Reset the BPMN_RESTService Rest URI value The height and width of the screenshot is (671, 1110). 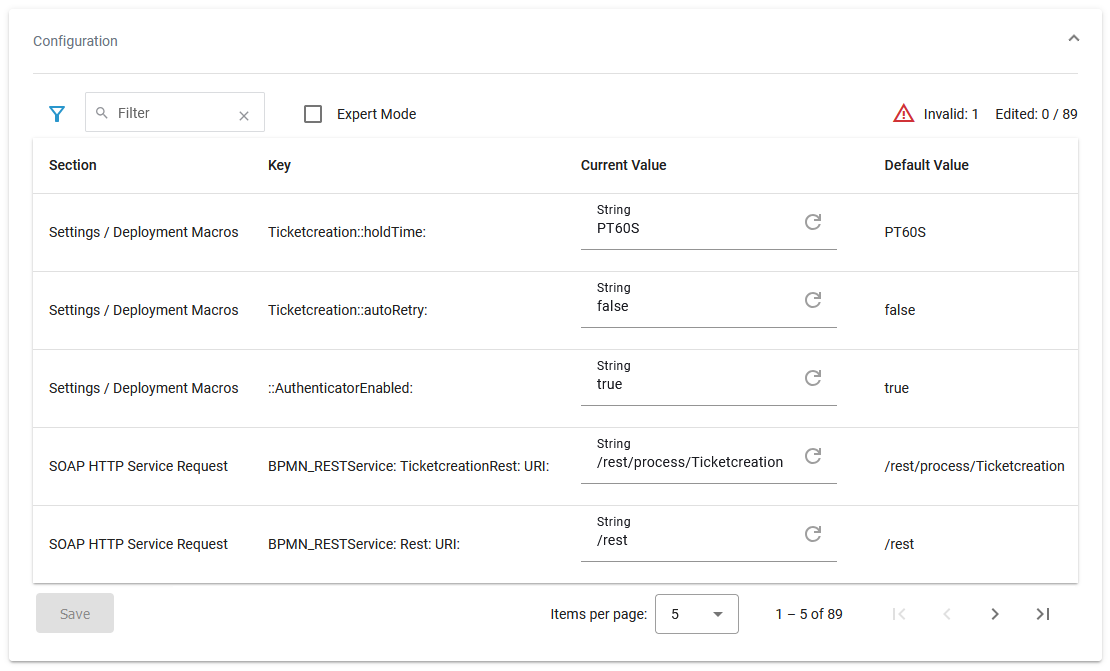coord(813,534)
